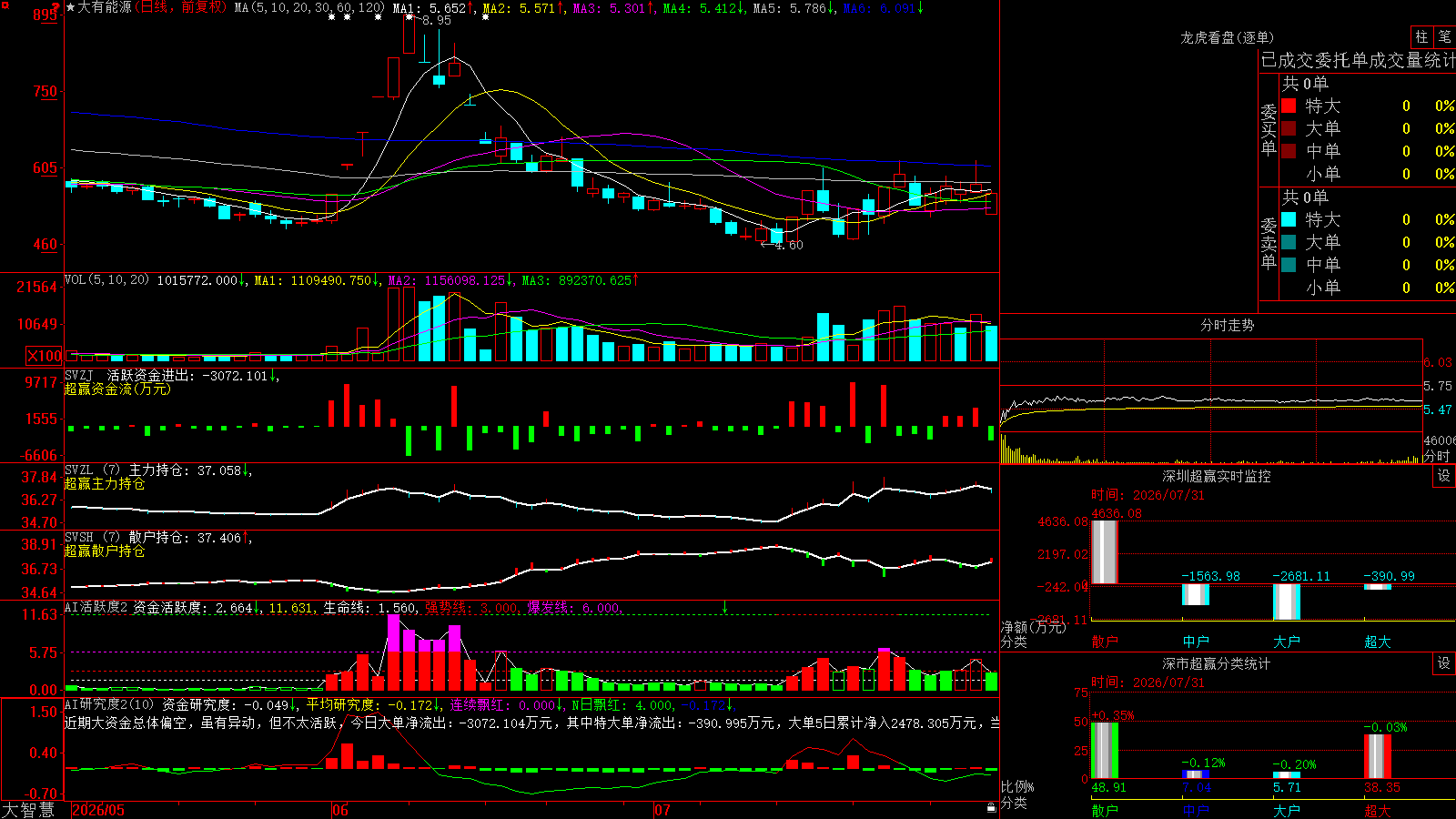Click the dark red 大单 swatch under 委买单
This screenshot has height=819, width=1456.
(1289, 128)
